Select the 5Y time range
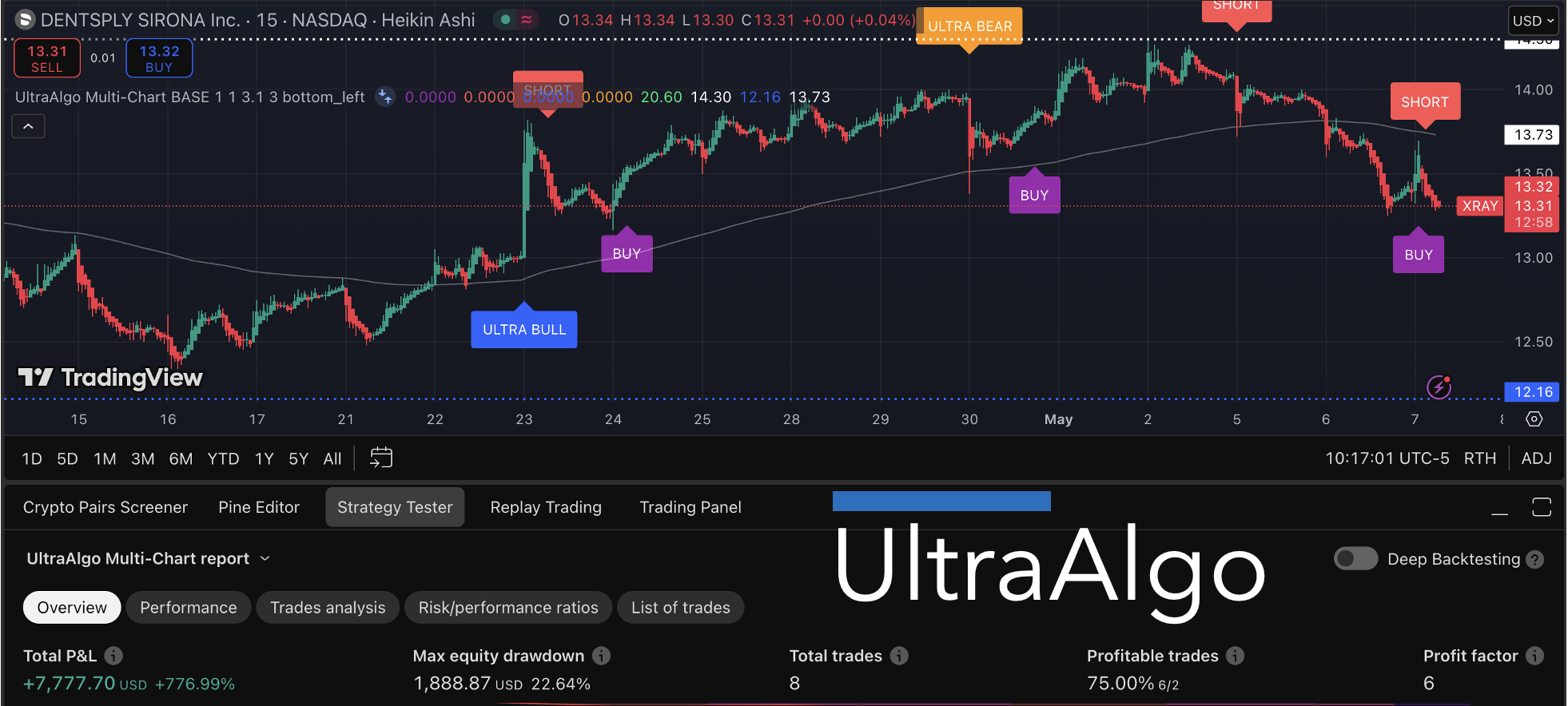This screenshot has height=706, width=1568. pos(299,458)
